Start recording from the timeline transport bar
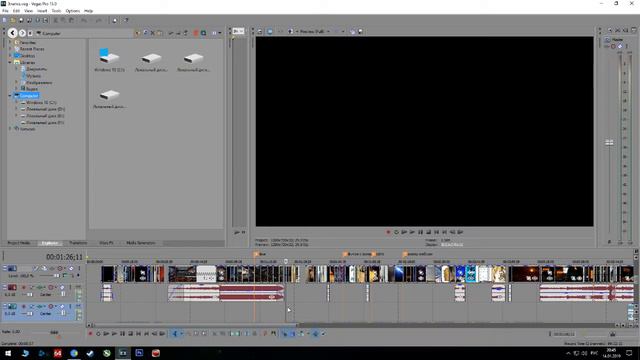The image size is (640, 360). click(x=91, y=333)
